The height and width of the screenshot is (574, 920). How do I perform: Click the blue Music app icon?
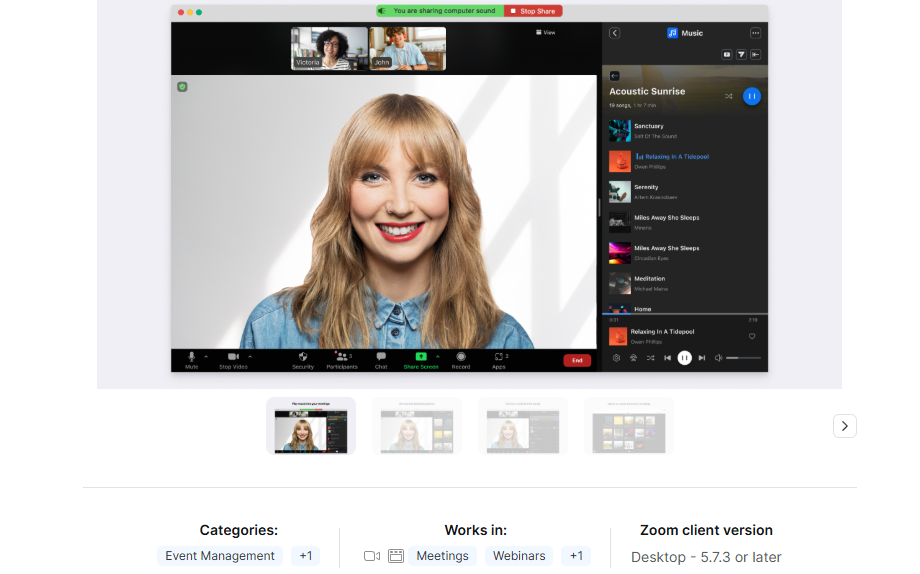point(672,33)
